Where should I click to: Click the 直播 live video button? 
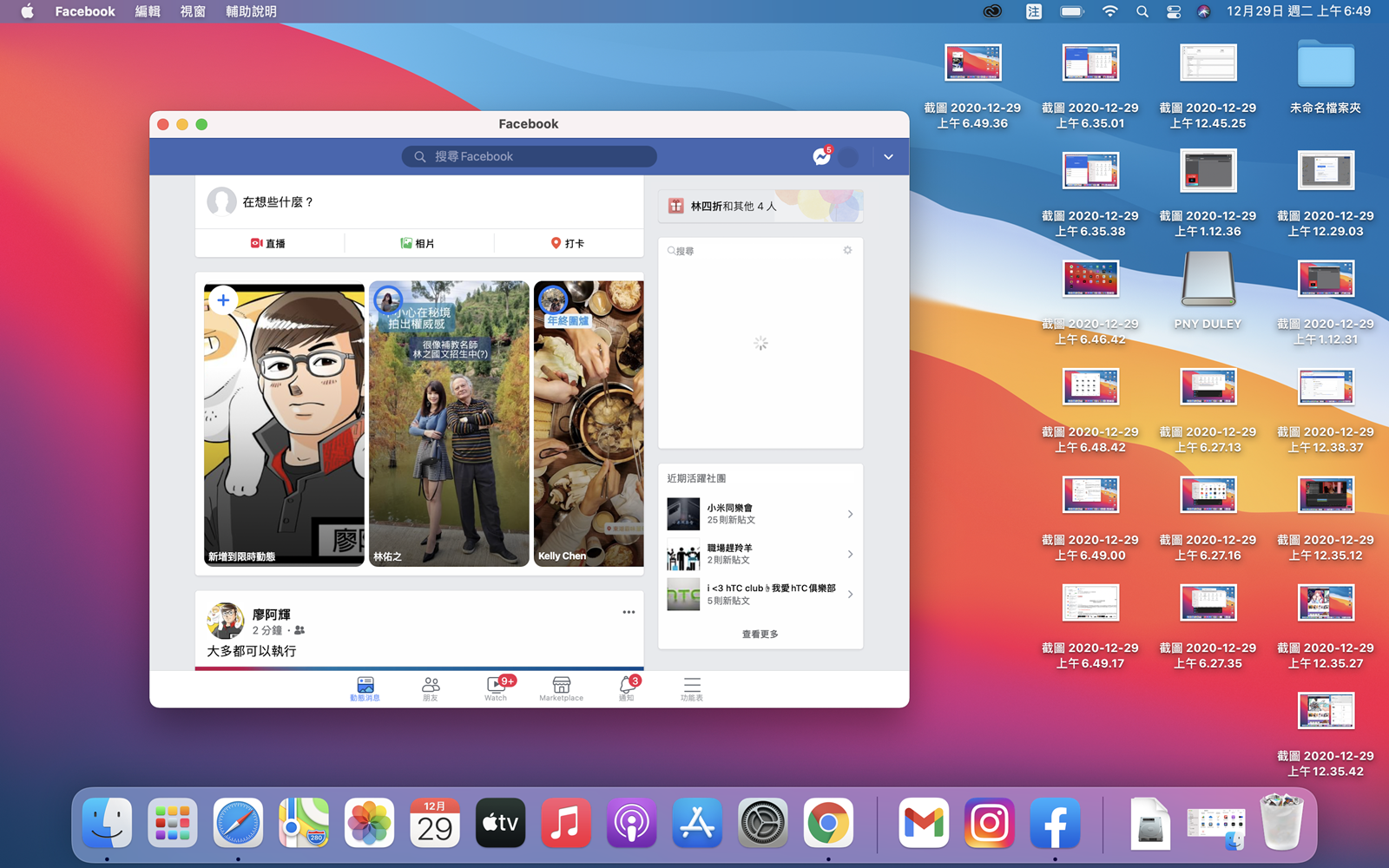pyautogui.click(x=268, y=243)
